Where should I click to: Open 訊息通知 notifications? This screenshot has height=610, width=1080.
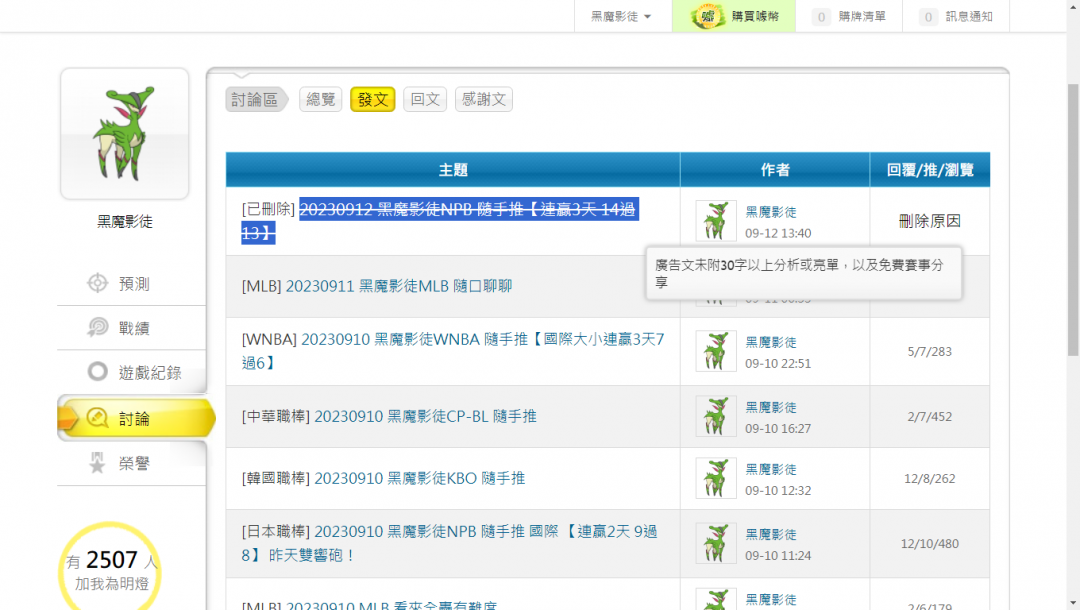(x=956, y=16)
